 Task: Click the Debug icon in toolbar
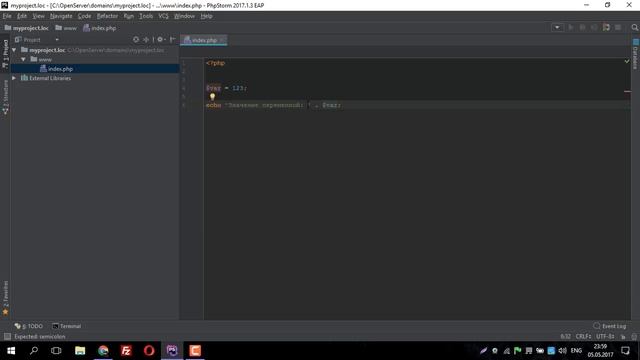(x=582, y=27)
